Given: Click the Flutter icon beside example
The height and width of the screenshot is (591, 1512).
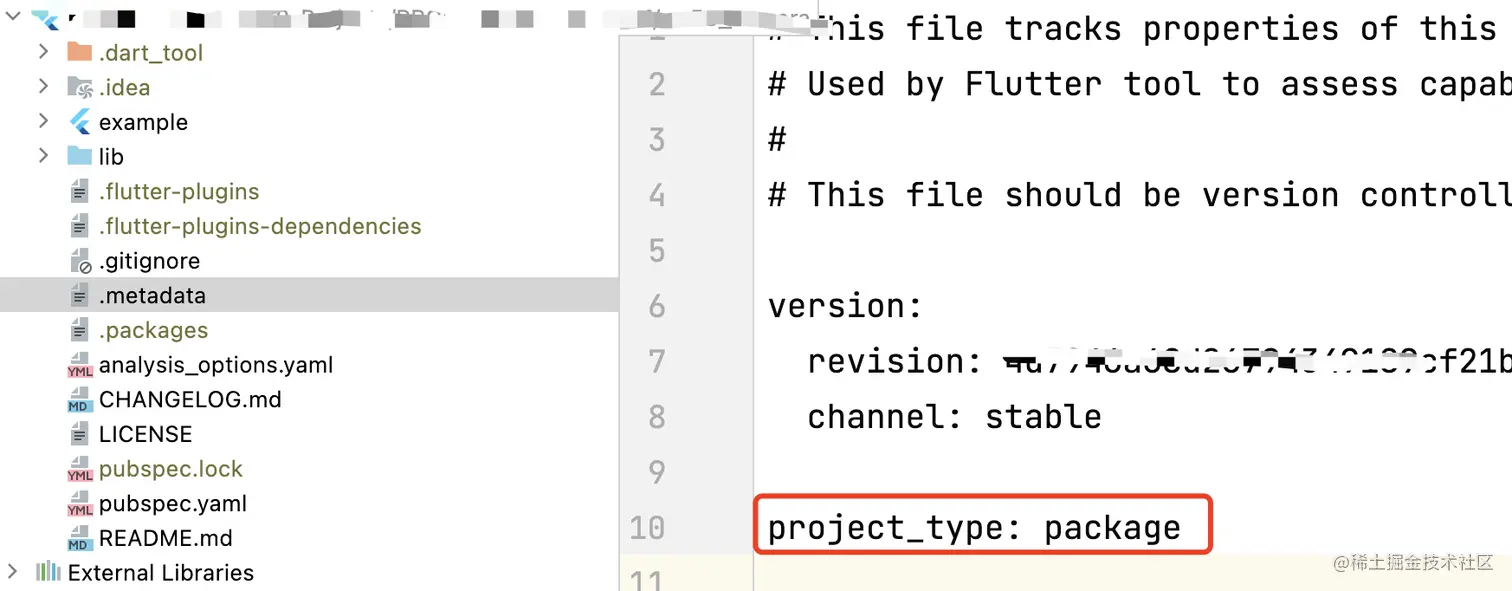Looking at the screenshot, I should (79, 122).
